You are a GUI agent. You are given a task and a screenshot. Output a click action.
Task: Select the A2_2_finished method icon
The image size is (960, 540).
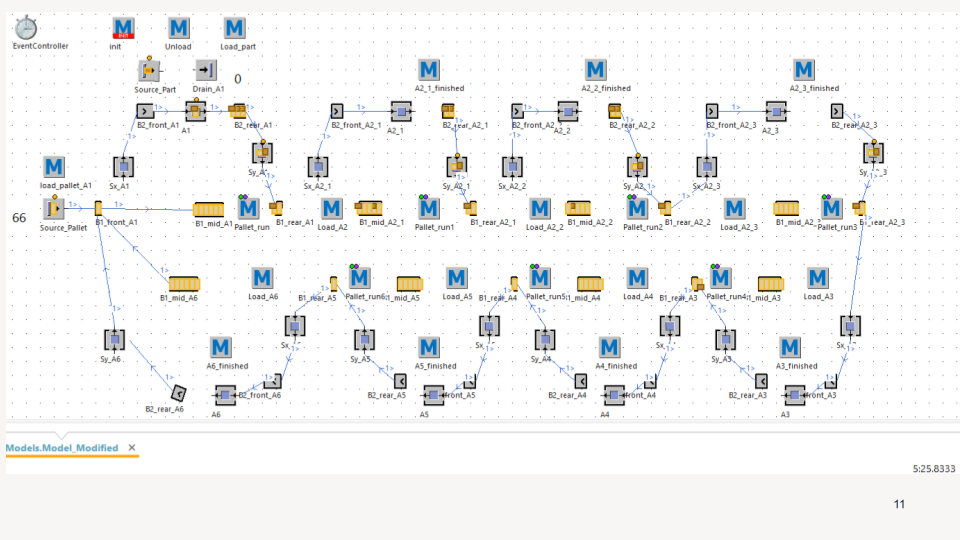(595, 70)
